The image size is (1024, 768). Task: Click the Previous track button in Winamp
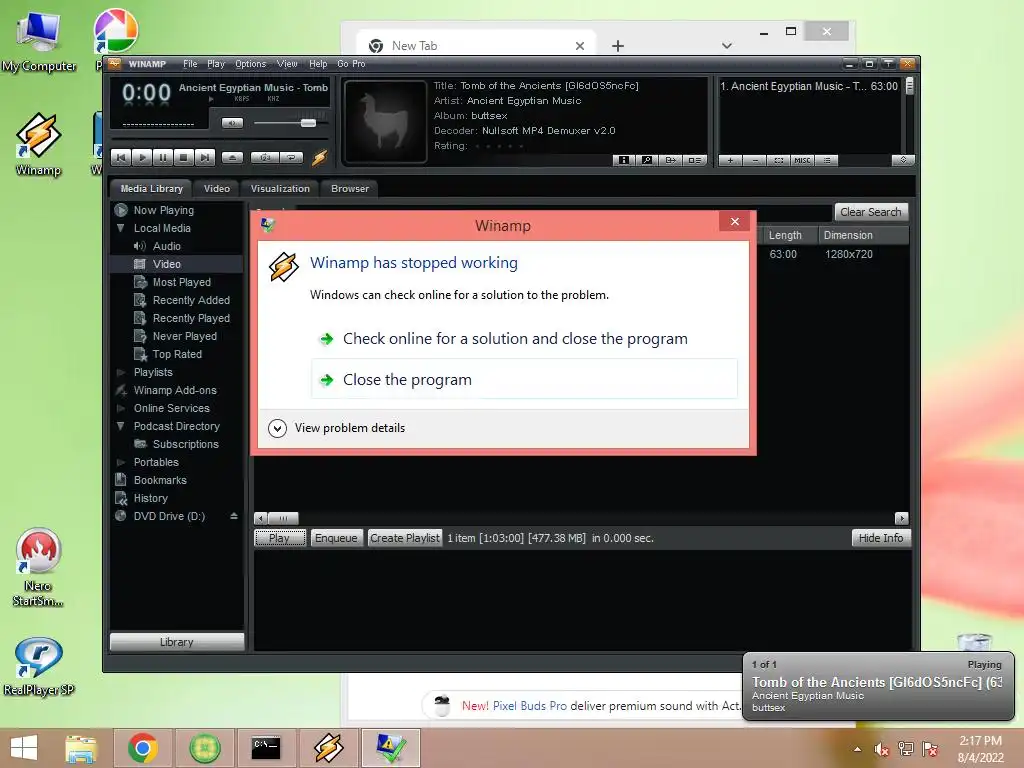(121, 157)
